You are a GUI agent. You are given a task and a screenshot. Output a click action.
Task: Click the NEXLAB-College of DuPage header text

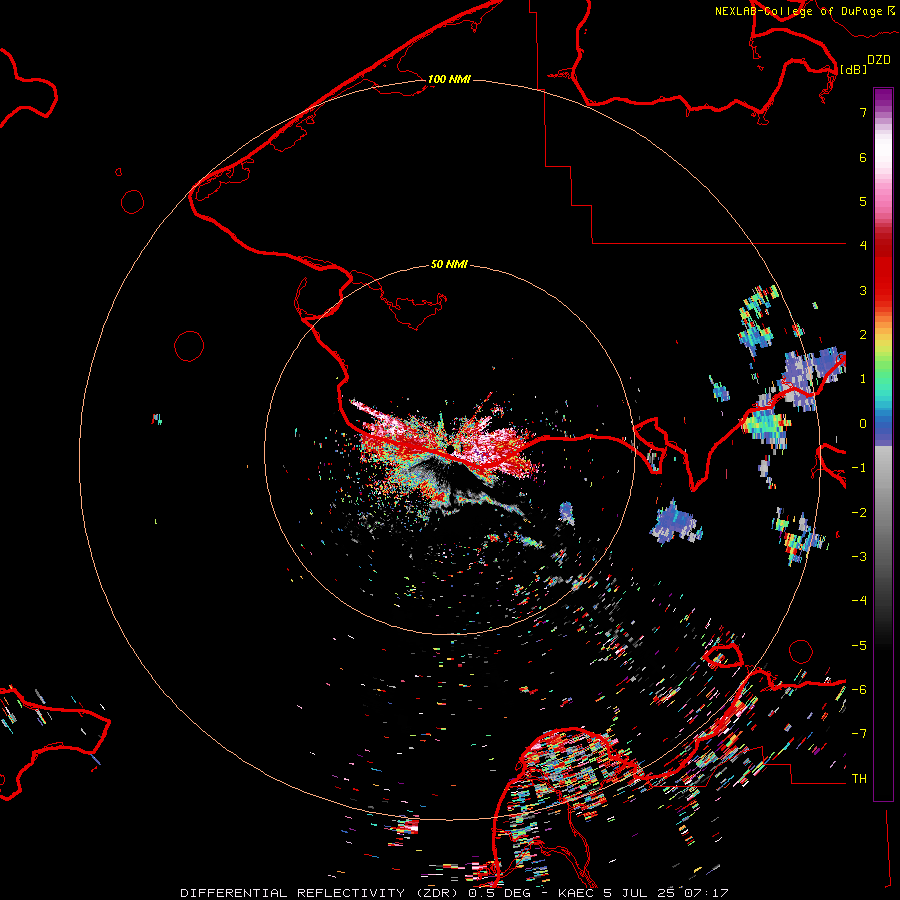coord(805,11)
